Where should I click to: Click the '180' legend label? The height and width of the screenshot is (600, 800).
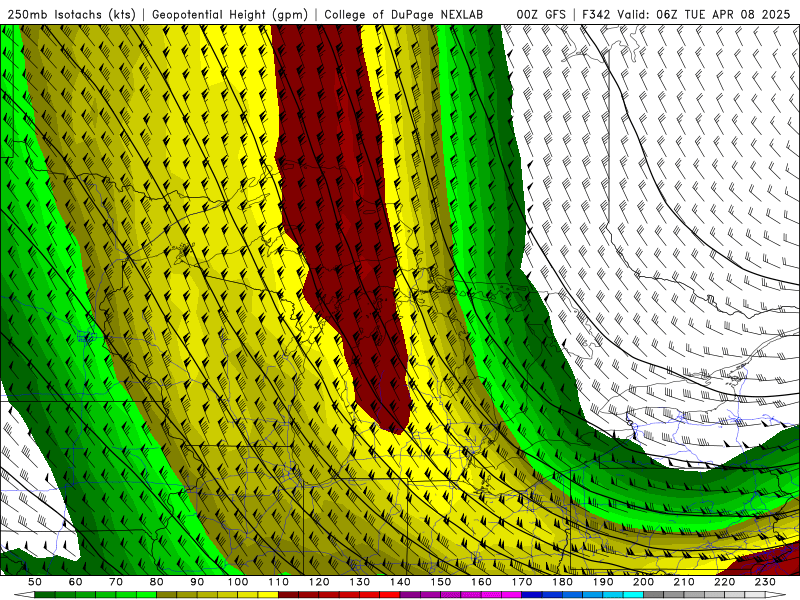tap(562, 582)
